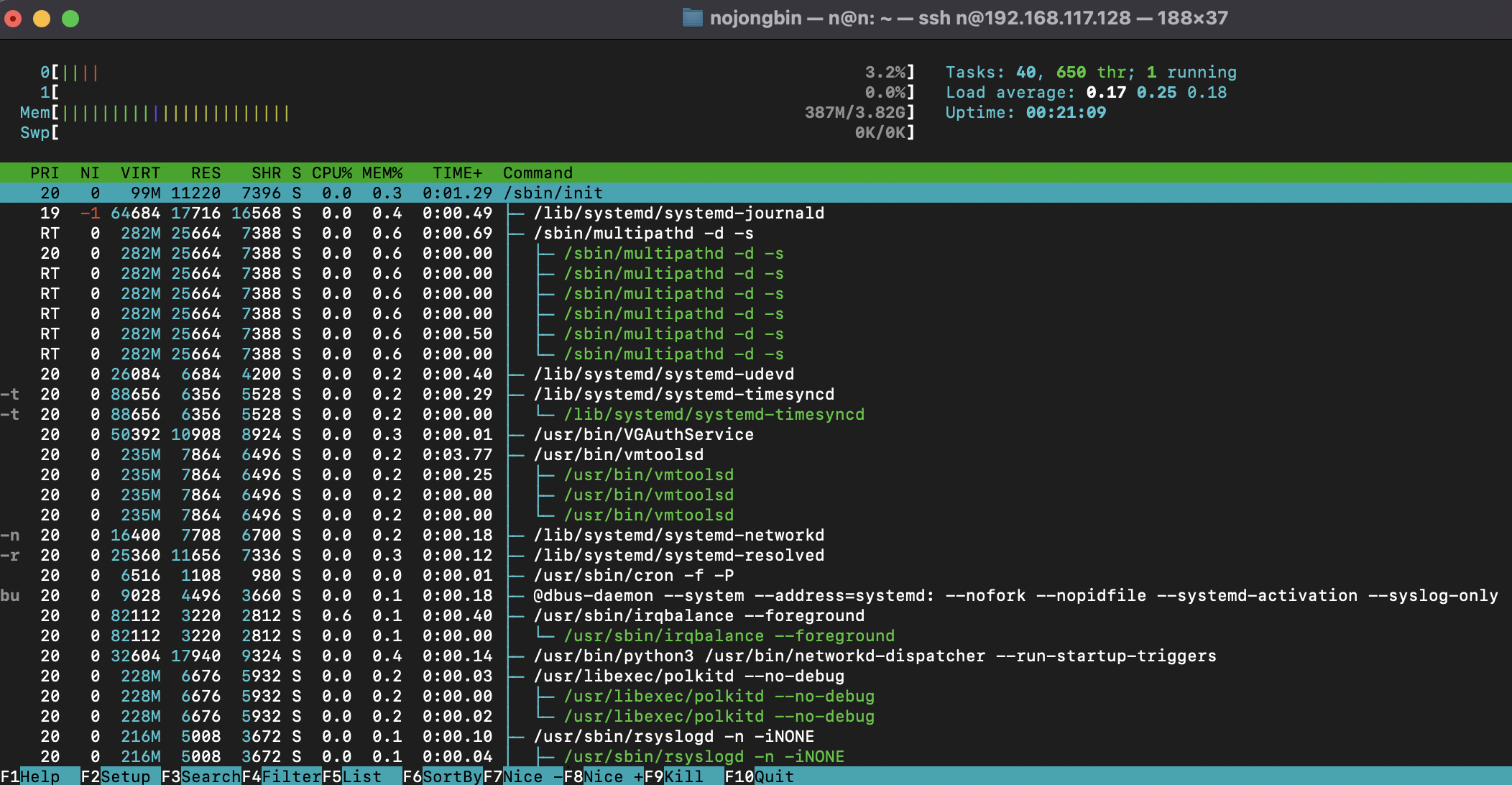Sort by CPU% column header

[332, 173]
